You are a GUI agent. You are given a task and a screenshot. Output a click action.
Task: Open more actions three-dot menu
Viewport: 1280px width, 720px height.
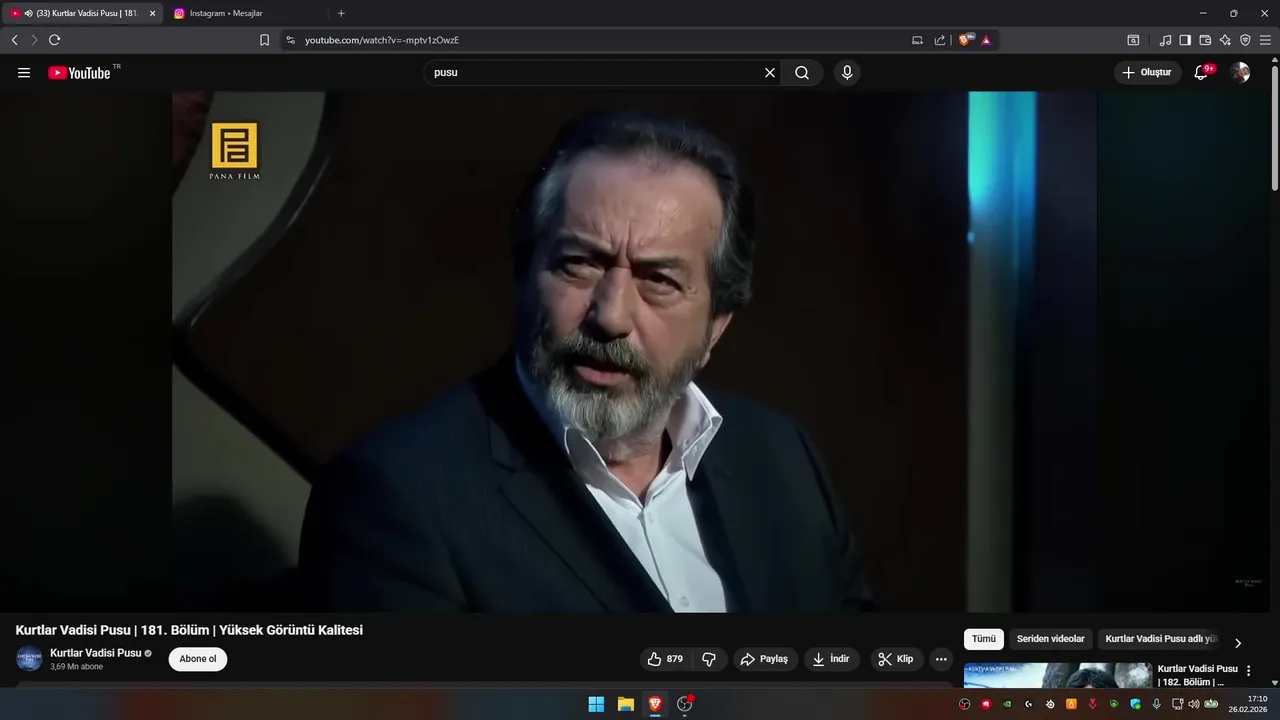pyautogui.click(x=941, y=659)
